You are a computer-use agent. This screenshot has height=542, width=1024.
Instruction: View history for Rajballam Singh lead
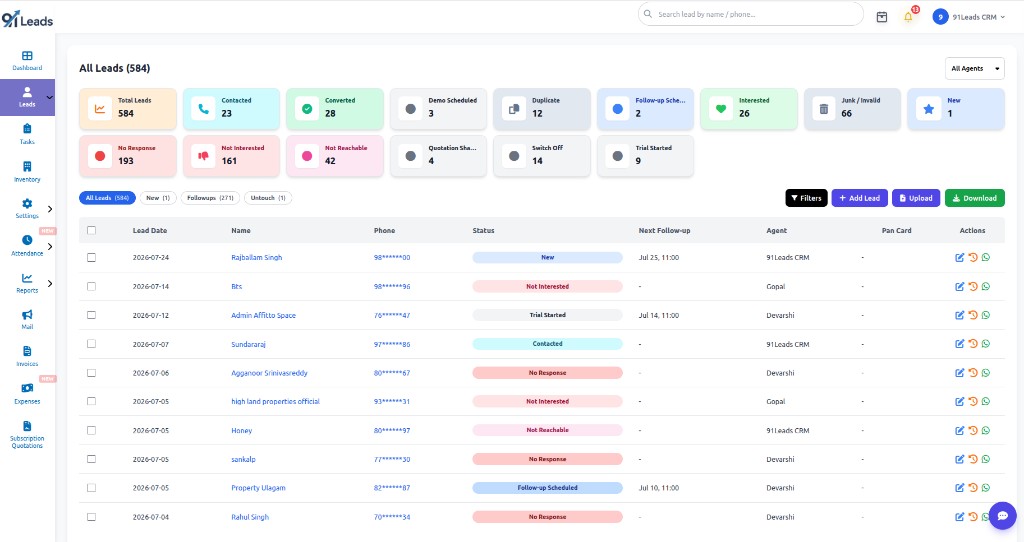click(972, 257)
